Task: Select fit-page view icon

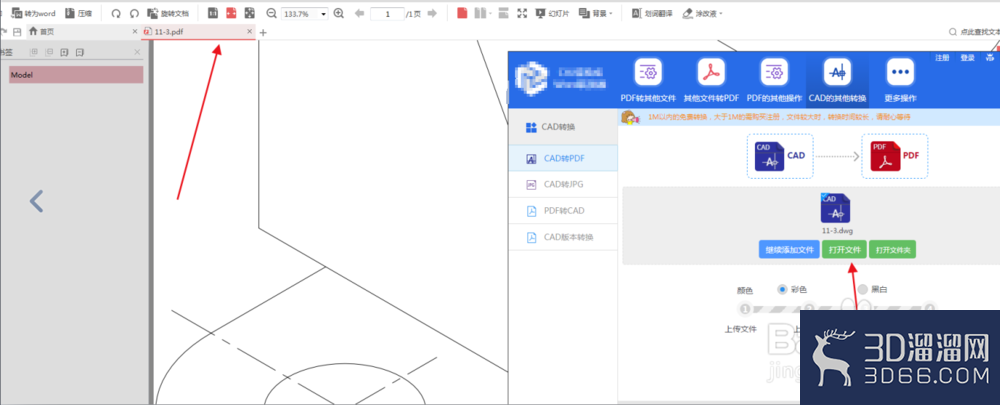Action: (x=249, y=13)
